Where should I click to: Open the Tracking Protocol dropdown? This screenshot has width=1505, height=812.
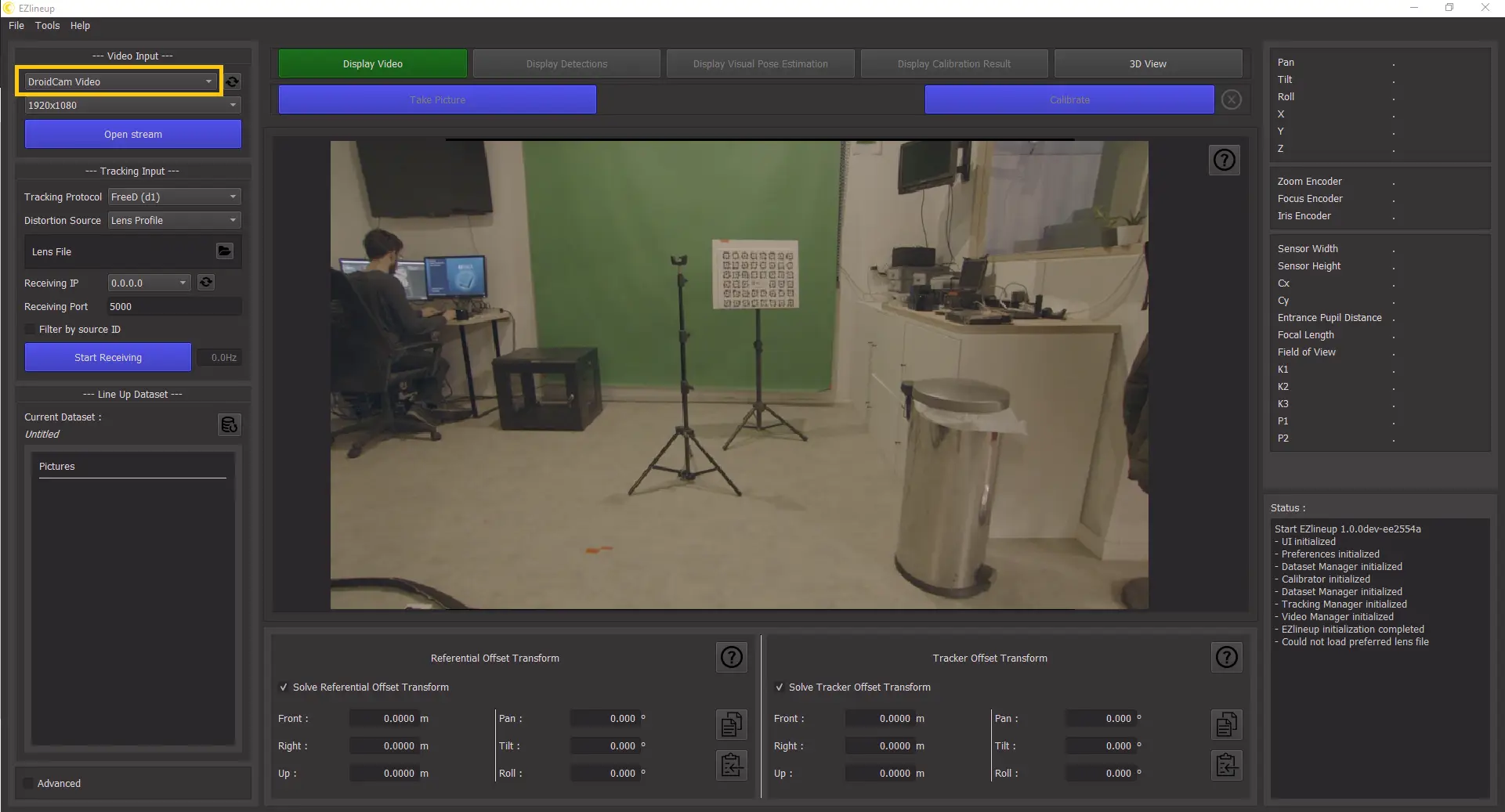[174, 197]
